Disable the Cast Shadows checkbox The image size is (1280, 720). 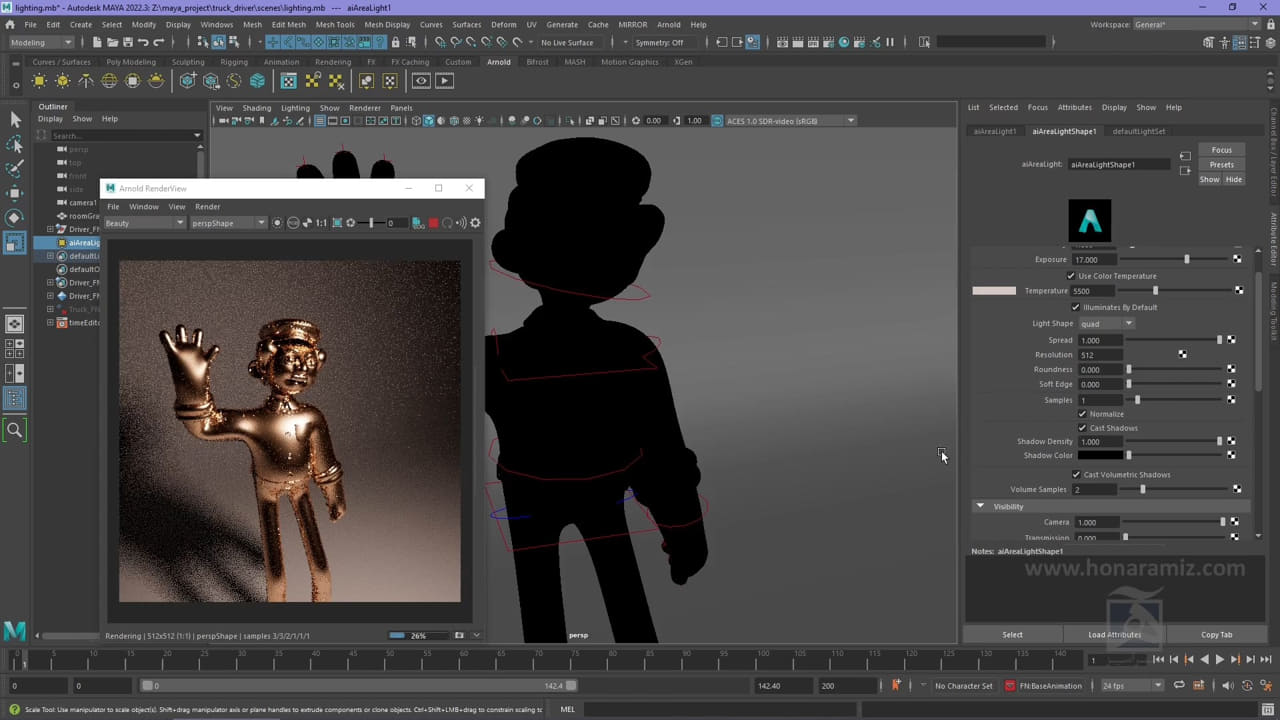[1082, 428]
